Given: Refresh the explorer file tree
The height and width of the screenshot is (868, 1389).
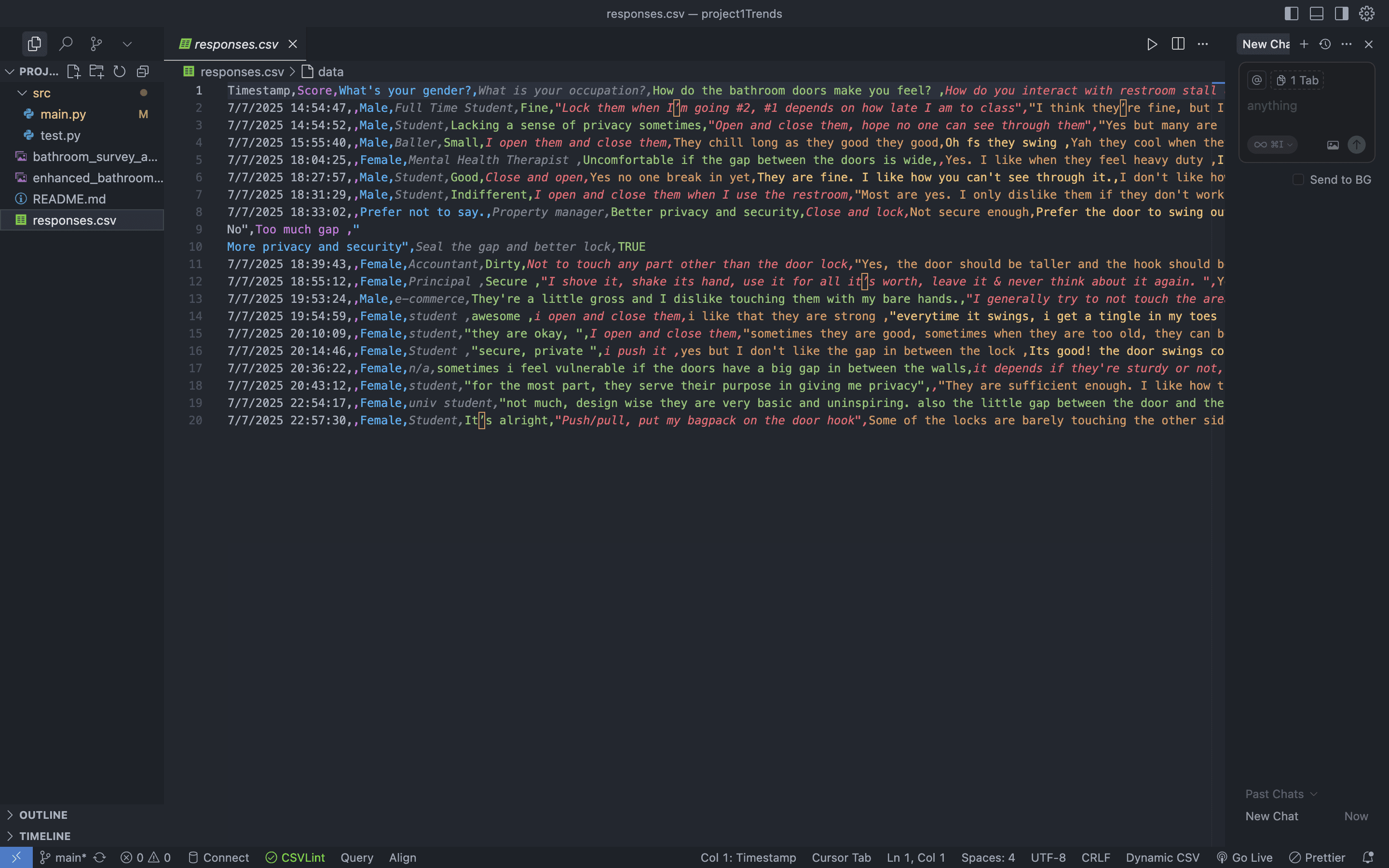Looking at the screenshot, I should [120, 71].
